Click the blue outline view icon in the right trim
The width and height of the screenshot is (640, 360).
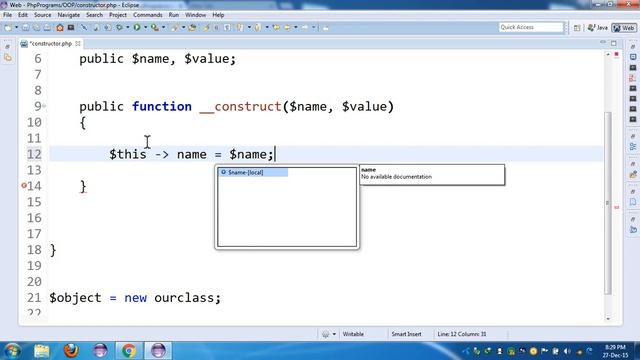point(633,147)
